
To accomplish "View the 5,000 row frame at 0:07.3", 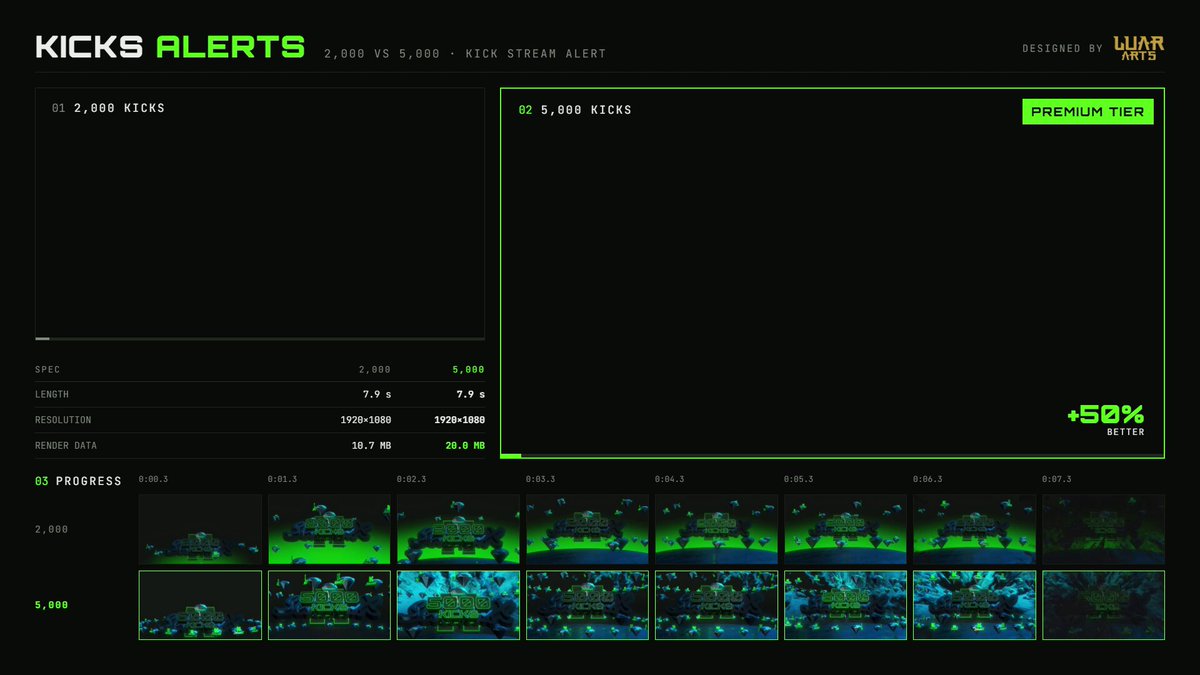I will (1103, 605).
